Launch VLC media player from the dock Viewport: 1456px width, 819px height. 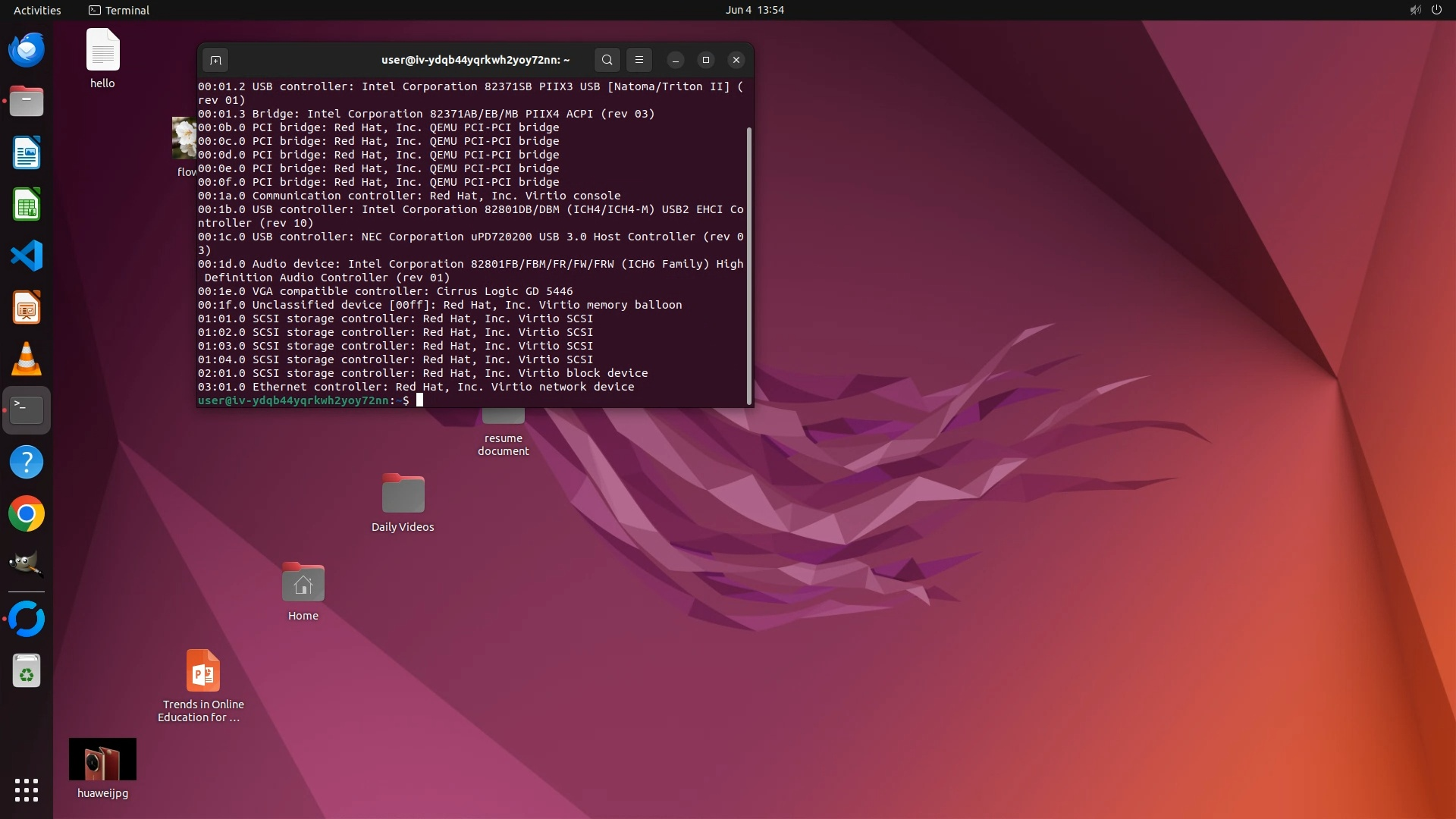27,359
